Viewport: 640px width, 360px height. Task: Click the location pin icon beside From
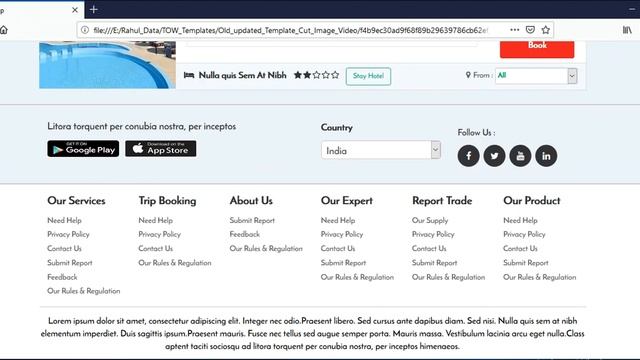468,75
